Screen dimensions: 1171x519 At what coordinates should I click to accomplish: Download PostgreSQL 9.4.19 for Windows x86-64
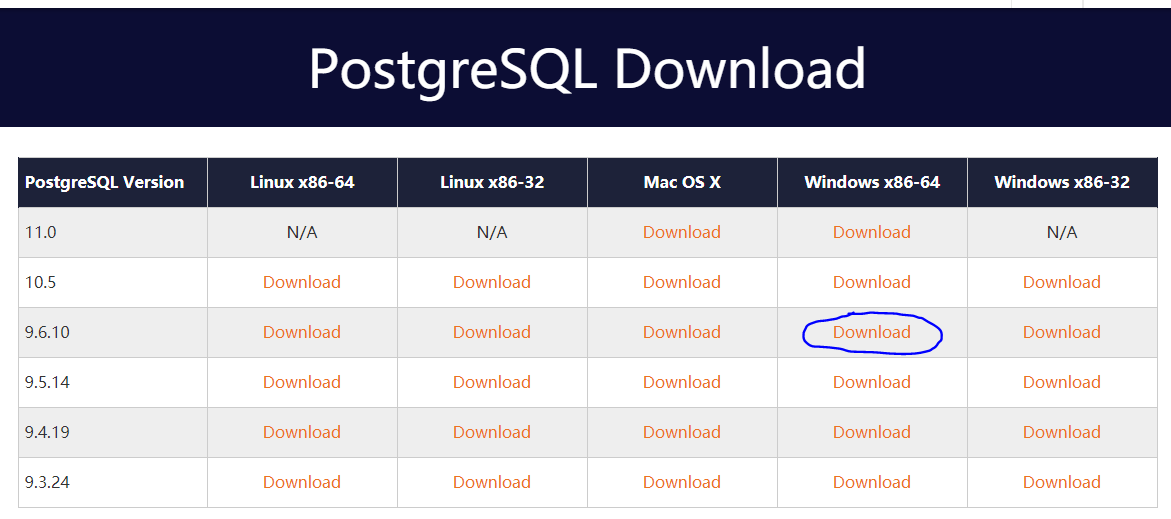point(872,432)
